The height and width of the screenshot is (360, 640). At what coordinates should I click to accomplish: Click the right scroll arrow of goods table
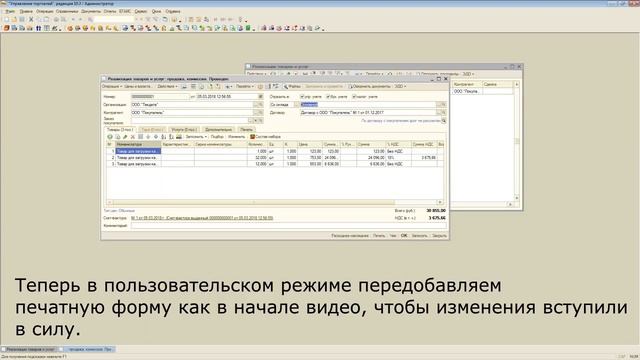click(x=440, y=202)
